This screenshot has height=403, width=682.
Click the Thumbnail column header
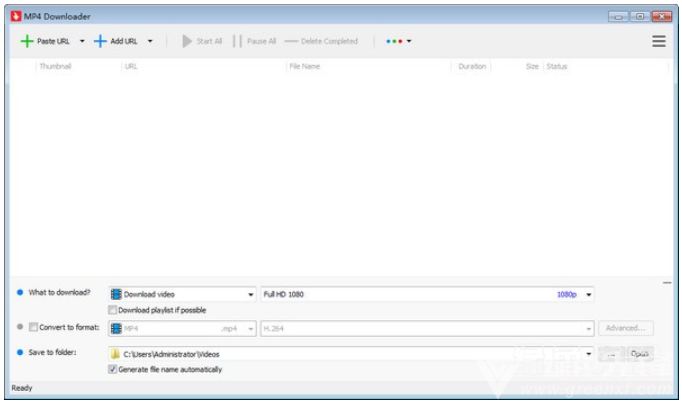click(55, 66)
